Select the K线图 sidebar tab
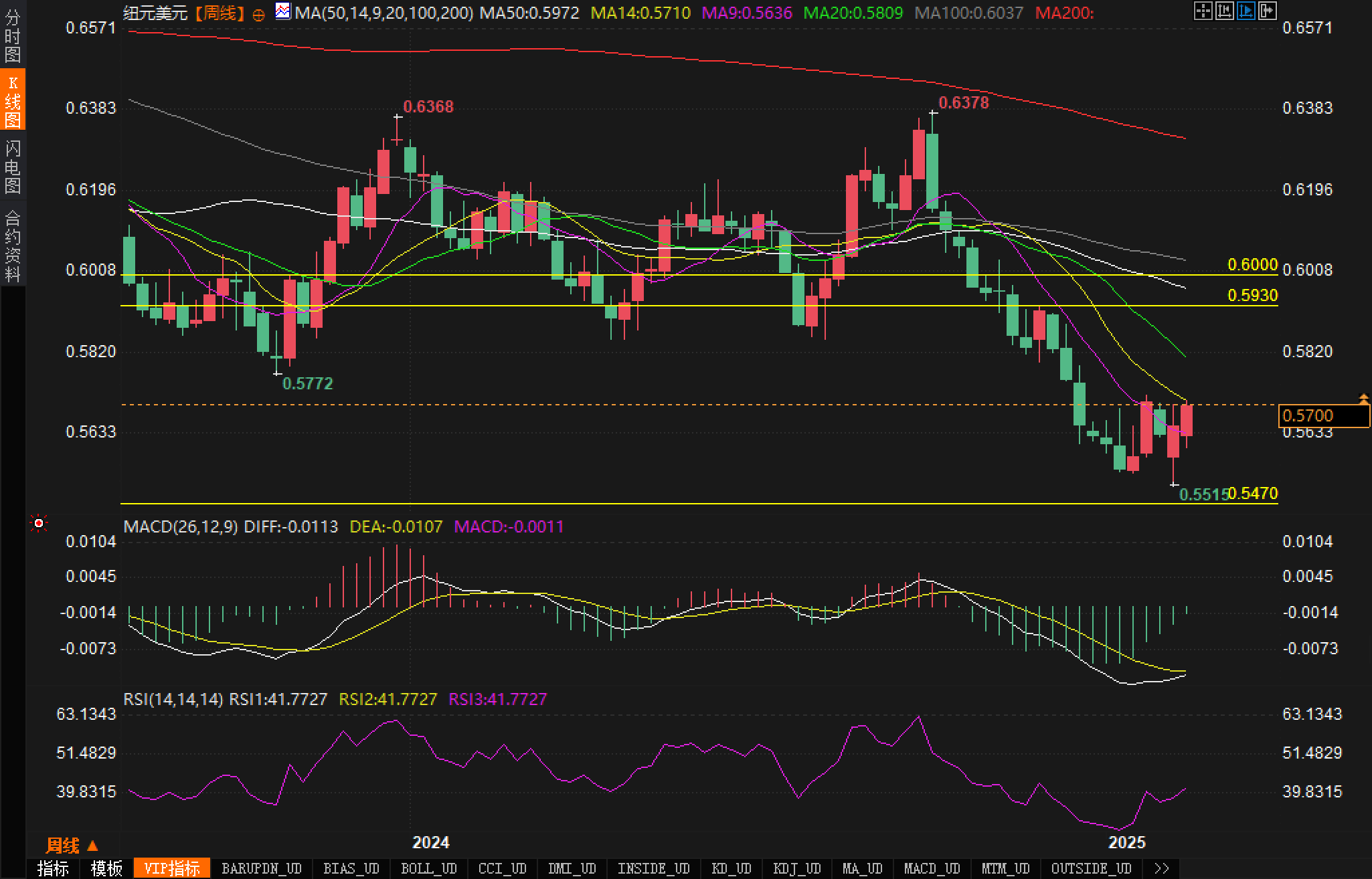Image resolution: width=1372 pixels, height=879 pixels. click(x=12, y=100)
